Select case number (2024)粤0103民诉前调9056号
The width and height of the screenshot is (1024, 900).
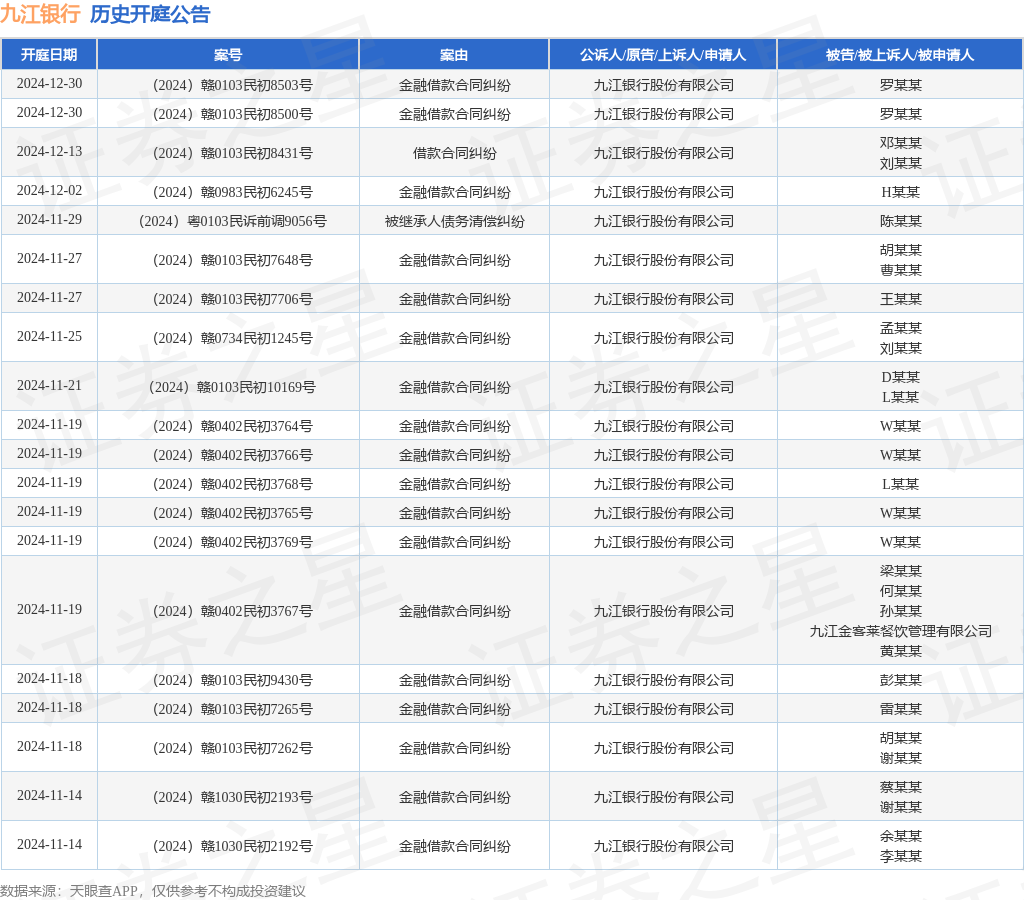pos(232,221)
